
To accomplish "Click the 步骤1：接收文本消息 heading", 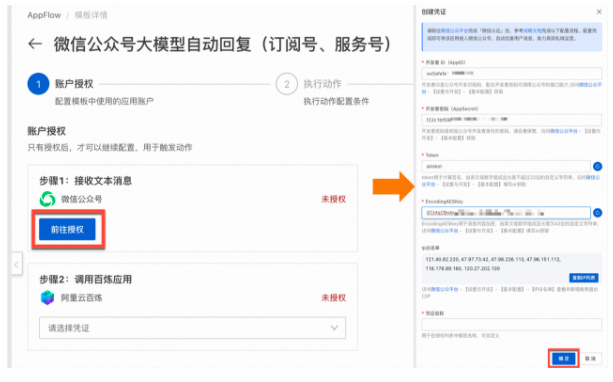I will coord(86,181).
